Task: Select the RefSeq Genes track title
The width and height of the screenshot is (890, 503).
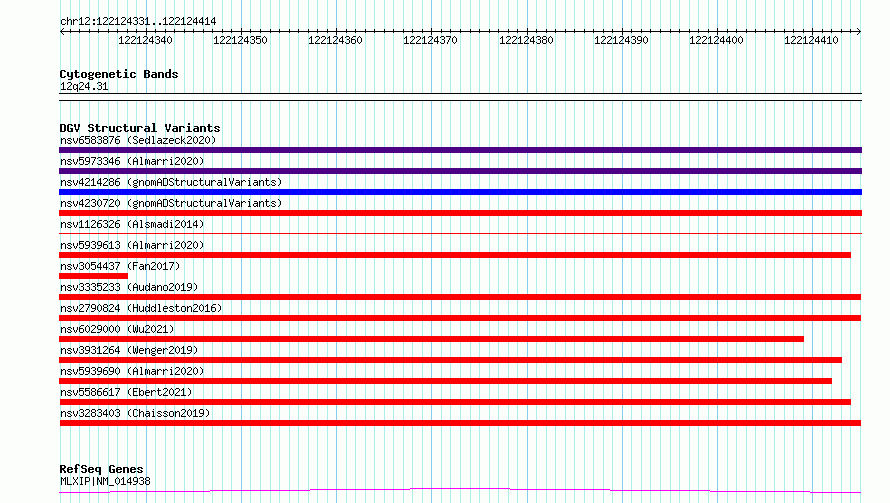Action: point(101,470)
